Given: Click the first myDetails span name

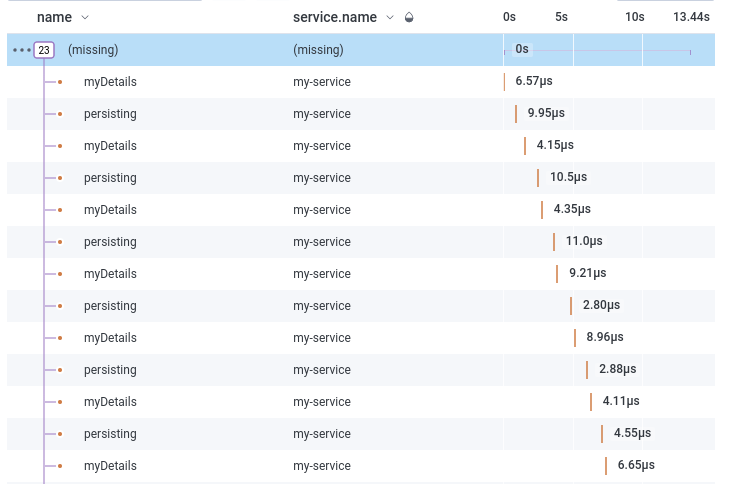Looking at the screenshot, I should click(x=110, y=82).
